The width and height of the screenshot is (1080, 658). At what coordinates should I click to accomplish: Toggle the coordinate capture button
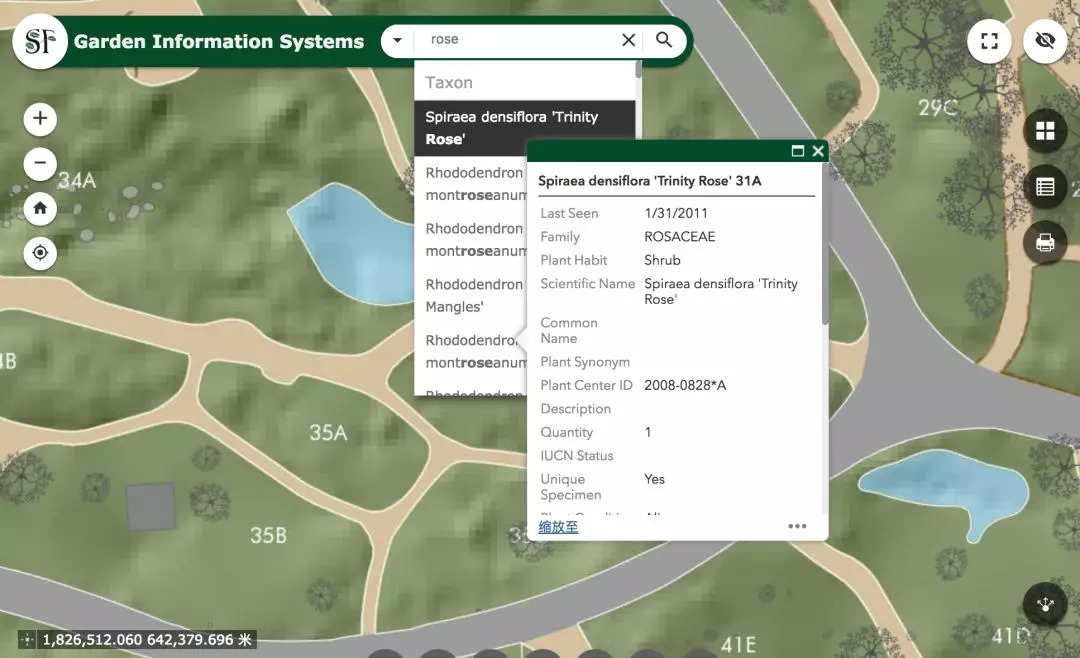(28, 640)
